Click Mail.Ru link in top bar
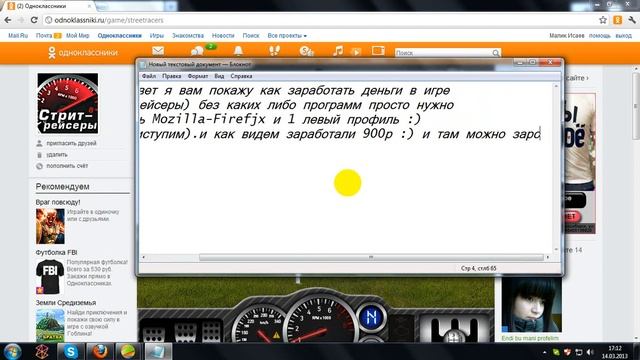 (18, 36)
